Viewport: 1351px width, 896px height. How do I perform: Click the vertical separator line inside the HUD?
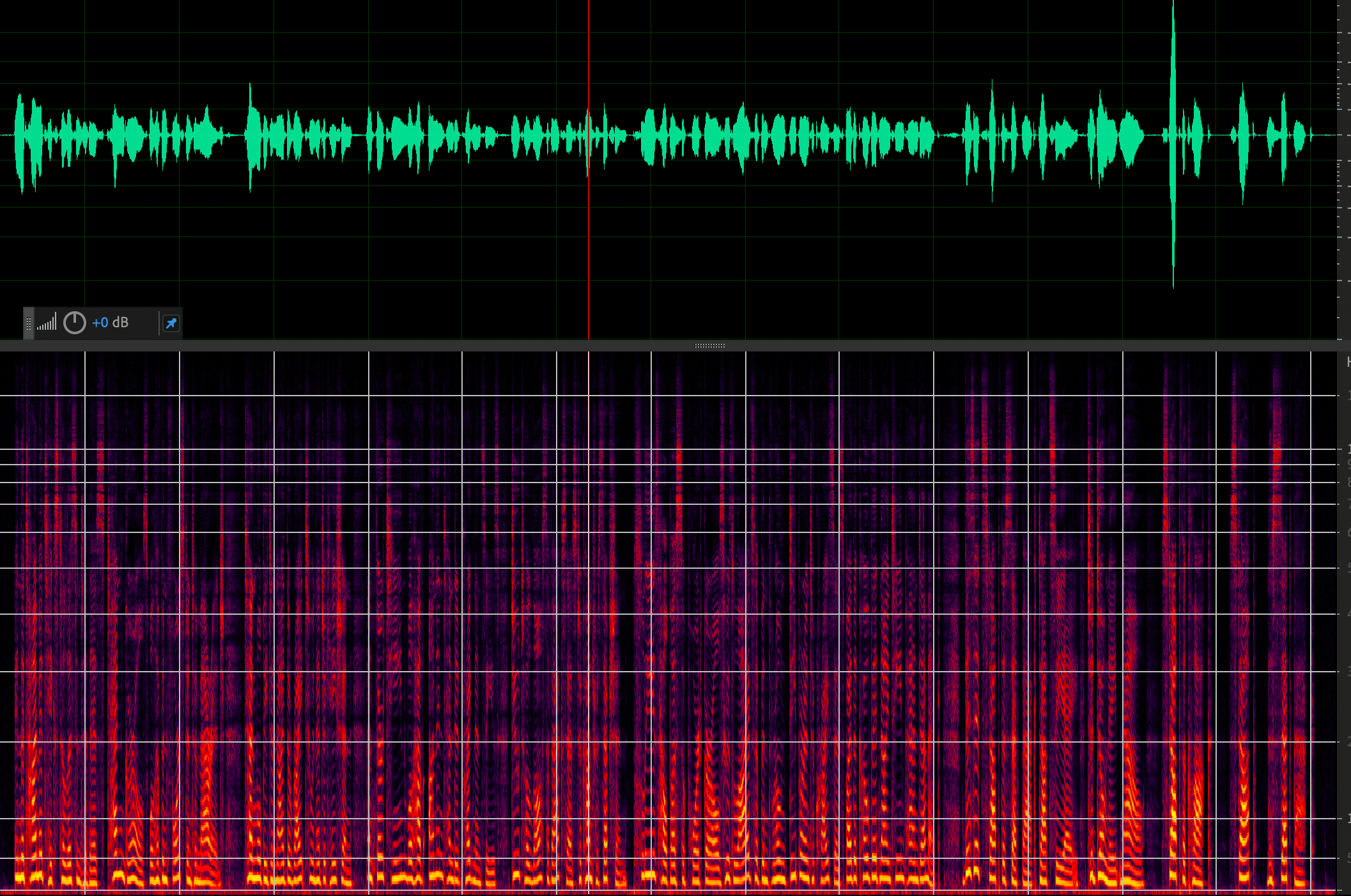coord(158,323)
